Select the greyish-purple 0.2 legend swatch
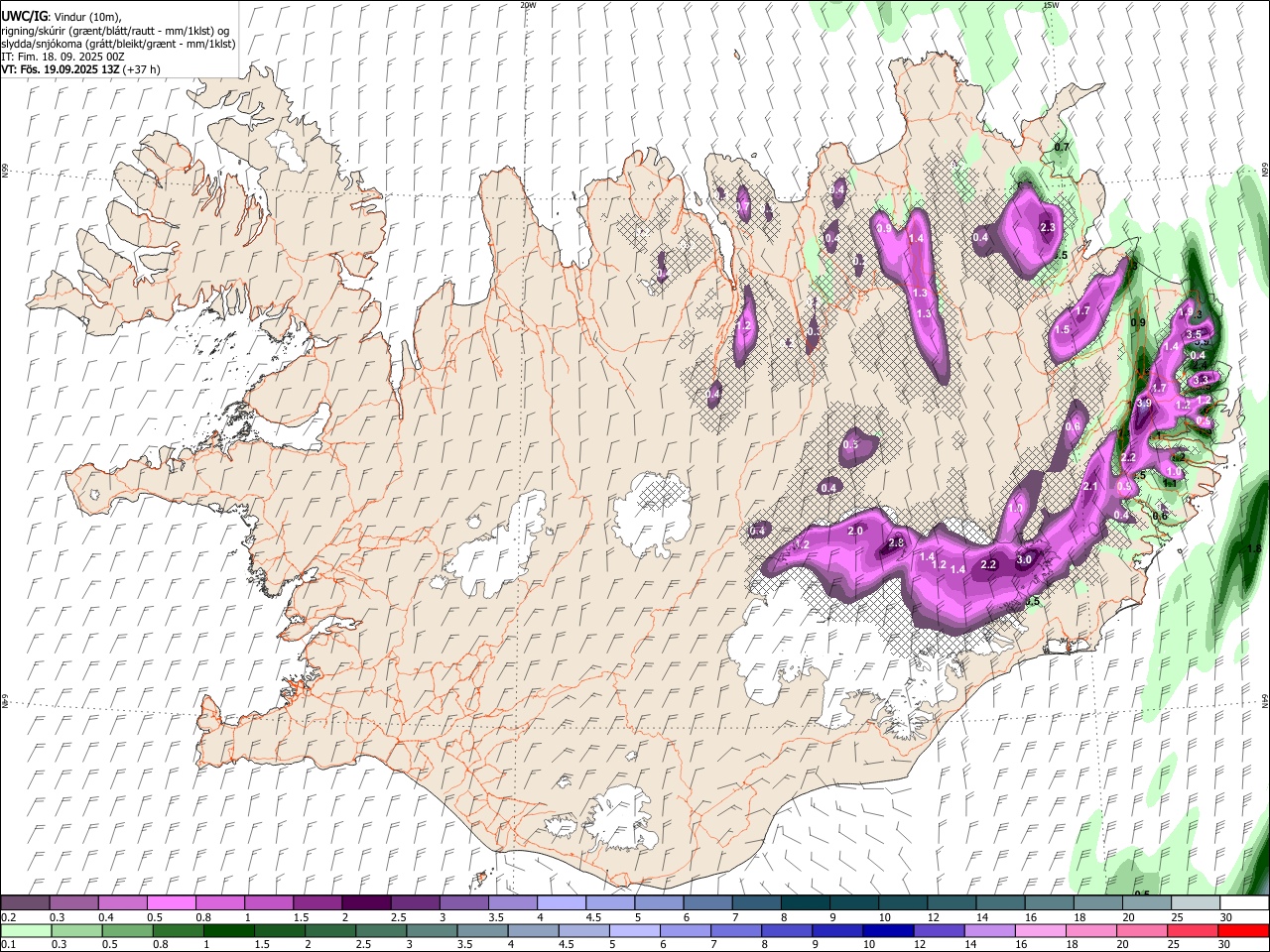This screenshot has width=1270, height=952. (25, 903)
